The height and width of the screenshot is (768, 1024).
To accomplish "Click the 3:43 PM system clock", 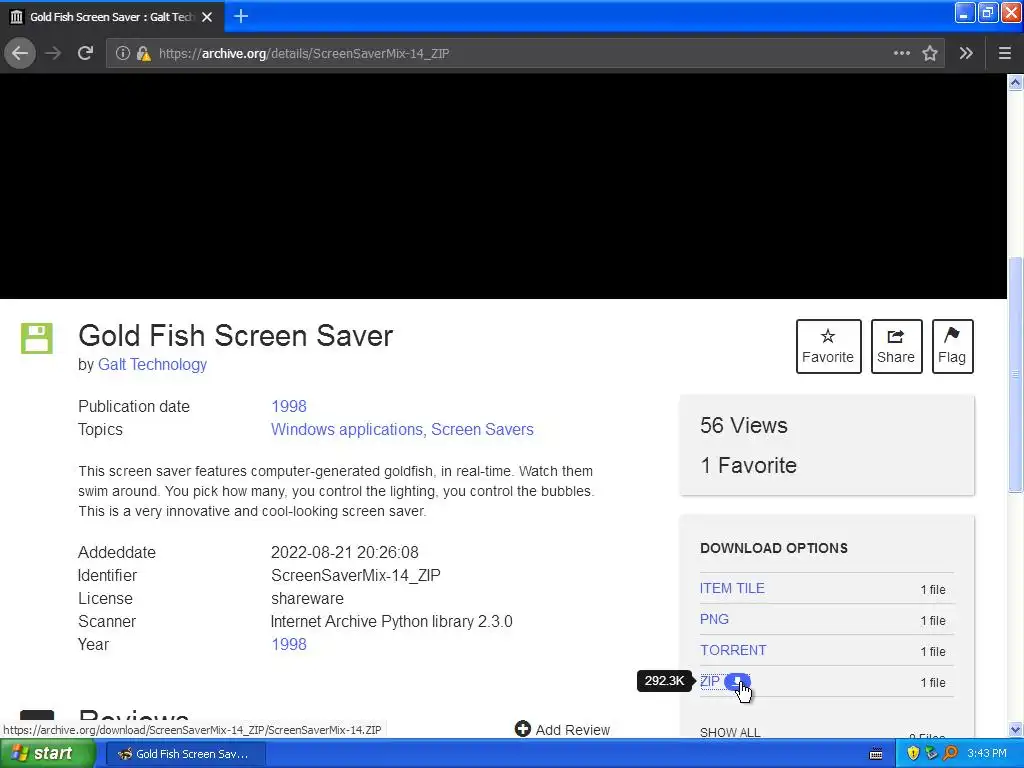I will (x=987, y=754).
